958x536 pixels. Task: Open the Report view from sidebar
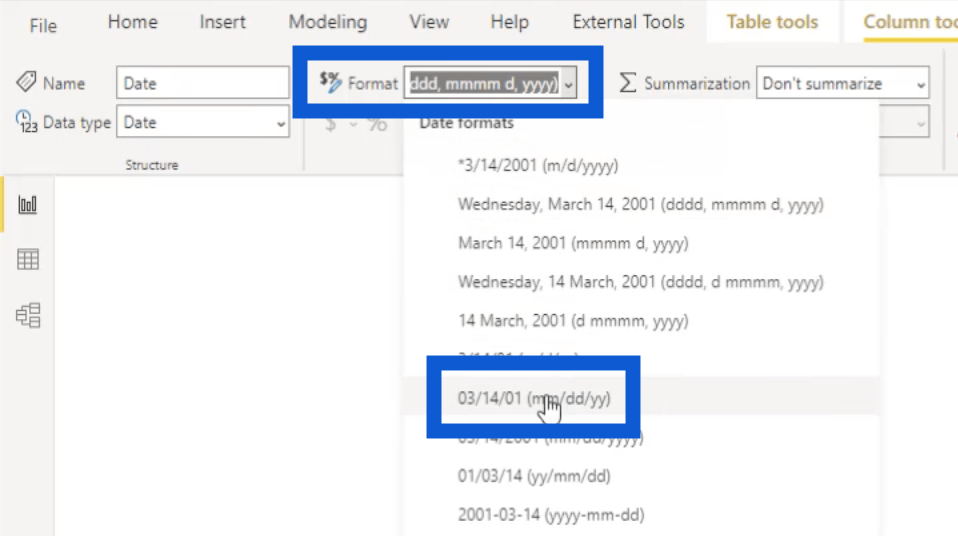(27, 205)
